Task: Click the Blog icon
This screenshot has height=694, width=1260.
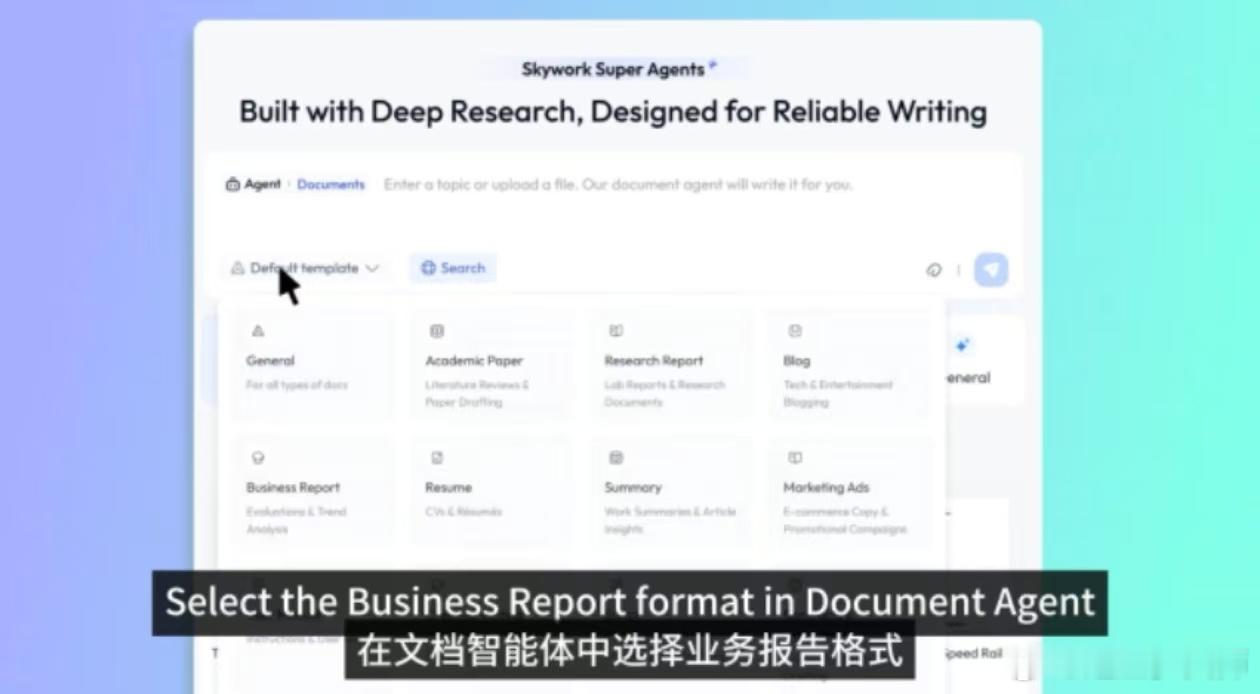Action: point(795,331)
